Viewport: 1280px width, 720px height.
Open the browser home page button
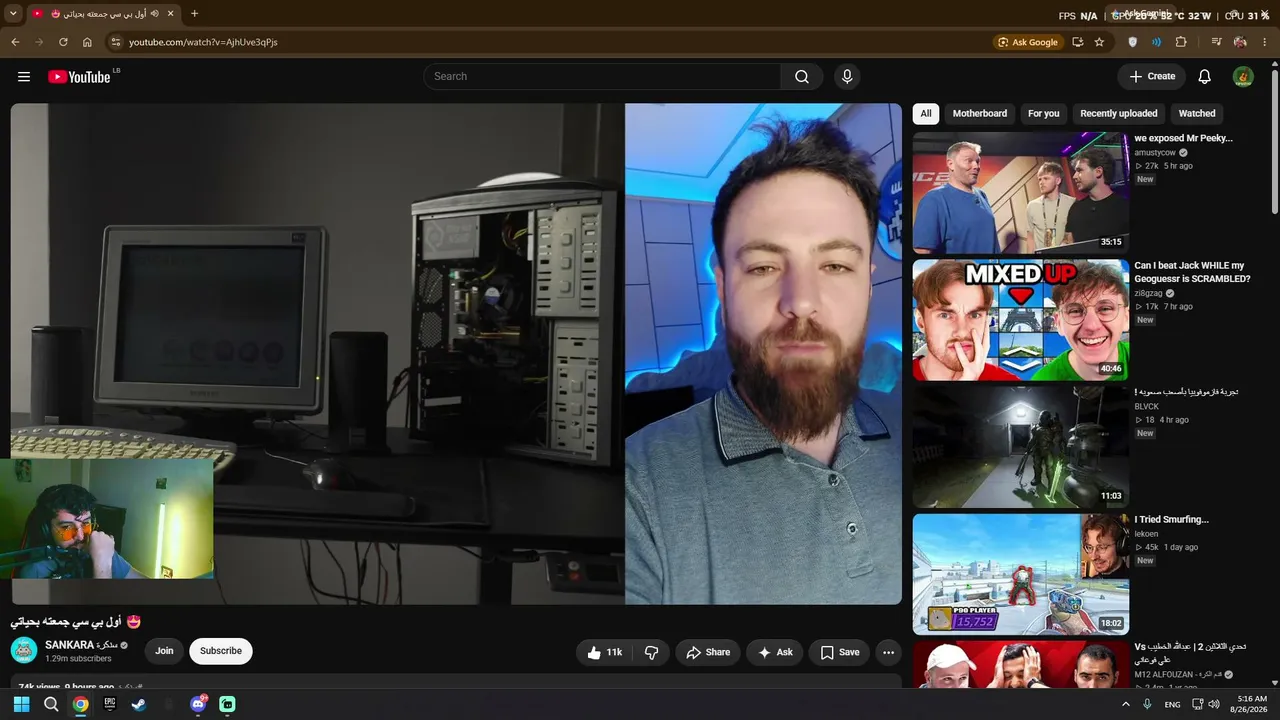pyautogui.click(x=87, y=42)
